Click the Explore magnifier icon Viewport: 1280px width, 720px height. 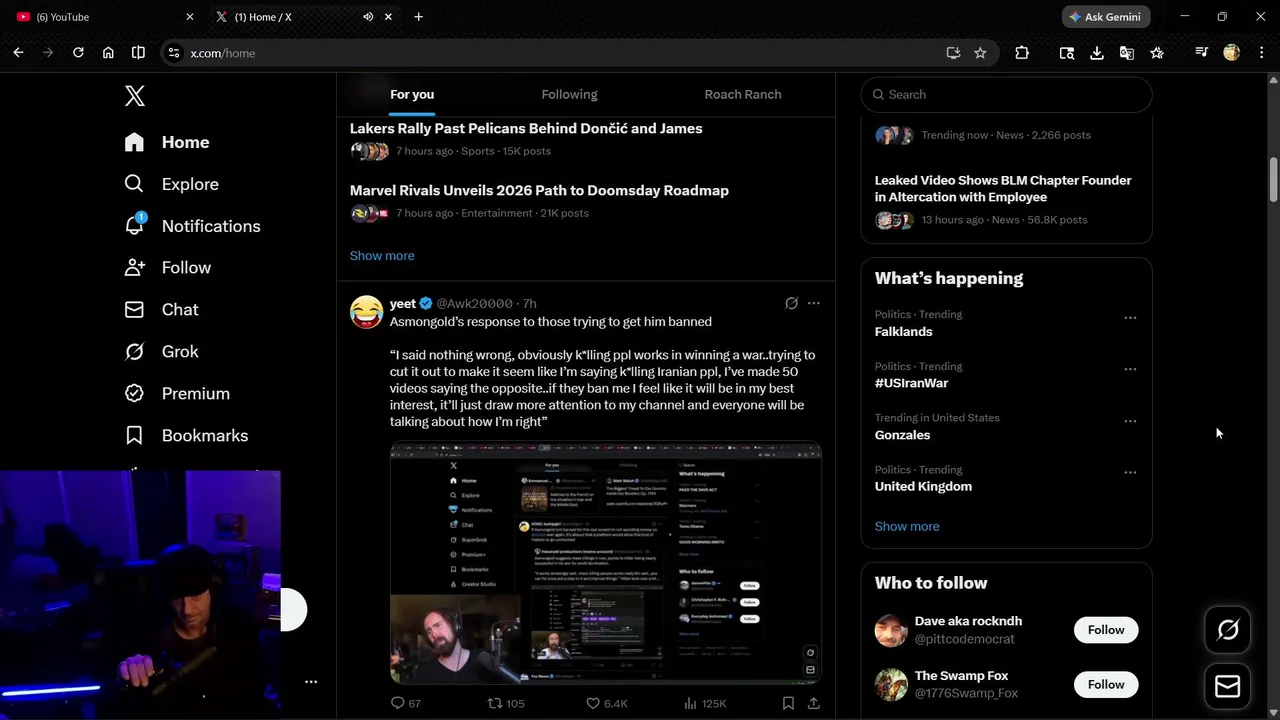134,183
